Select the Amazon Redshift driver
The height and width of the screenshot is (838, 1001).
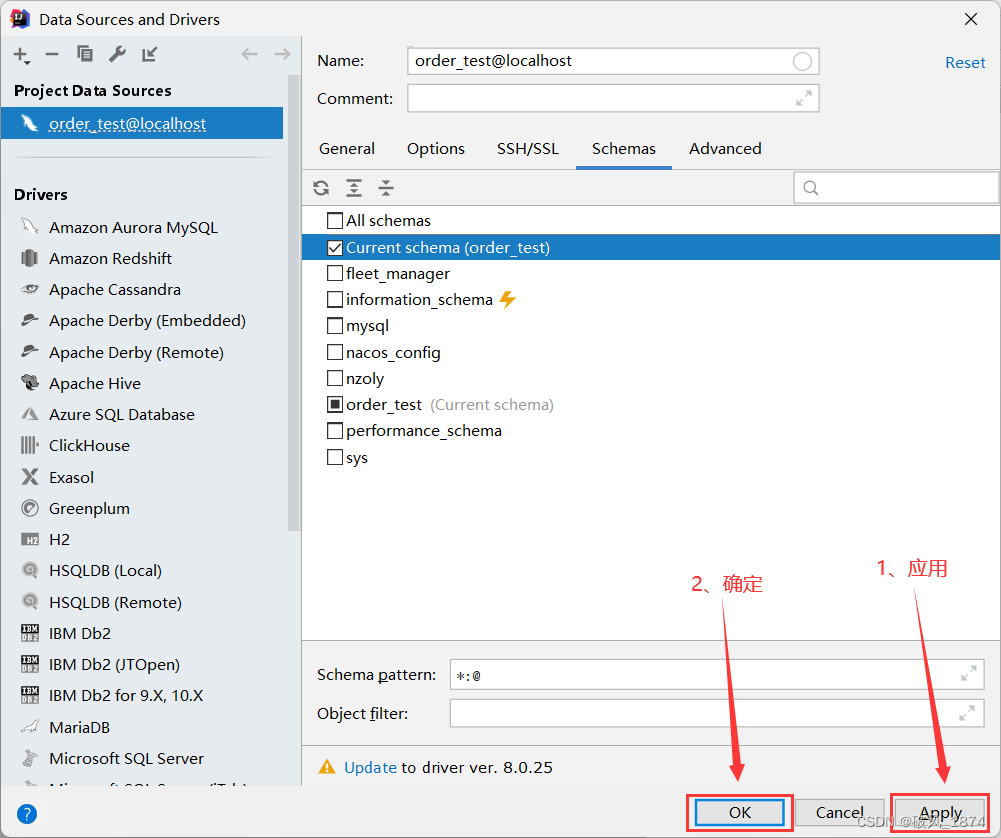point(110,258)
